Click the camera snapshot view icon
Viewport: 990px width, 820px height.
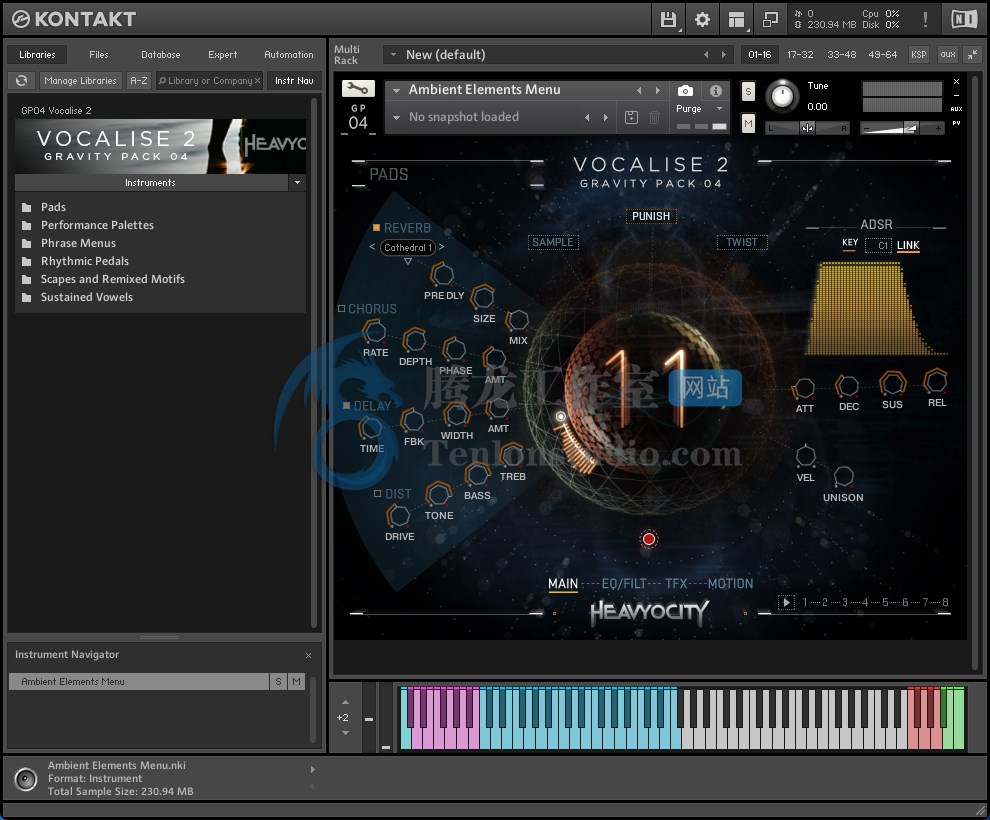[685, 91]
